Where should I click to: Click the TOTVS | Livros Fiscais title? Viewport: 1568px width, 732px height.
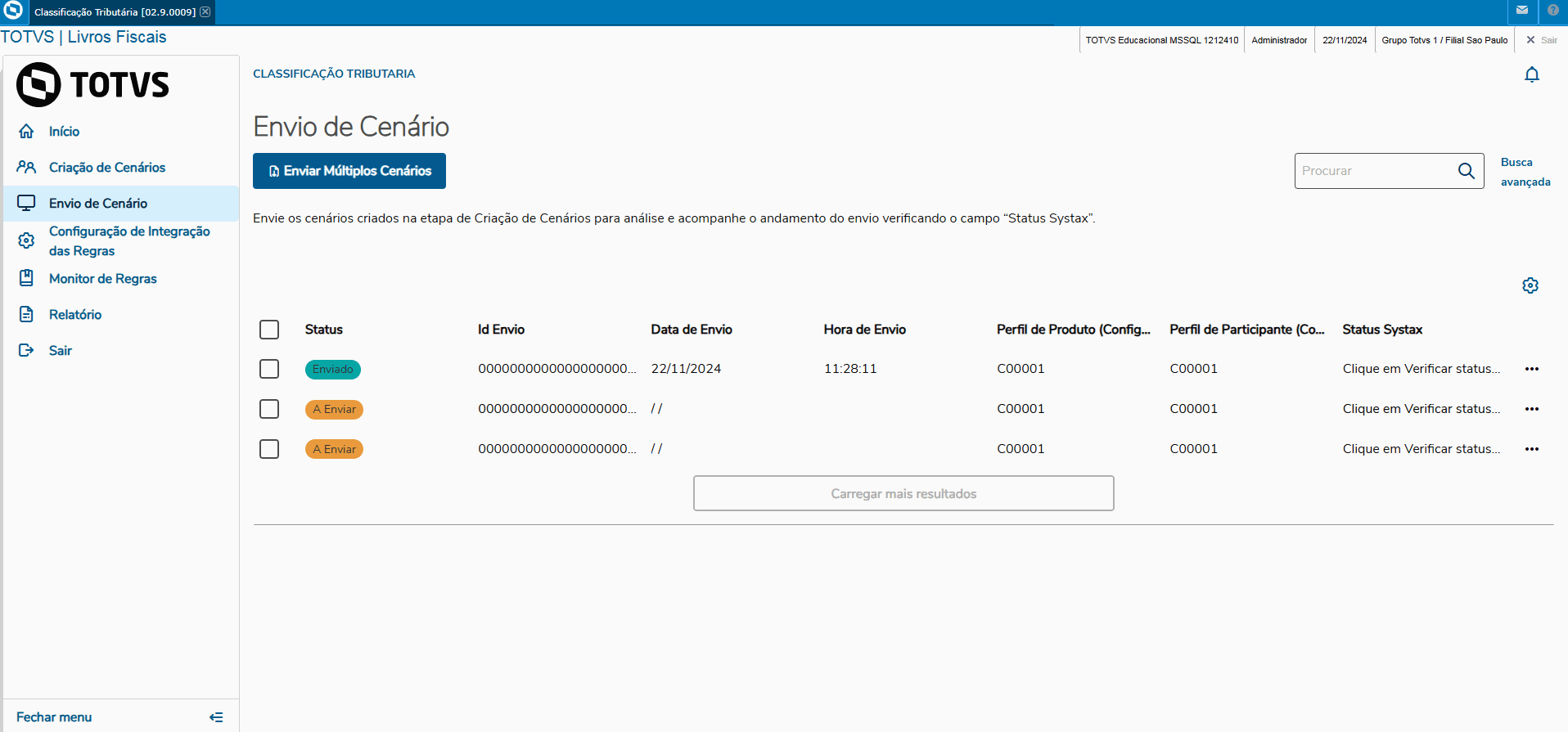point(83,37)
